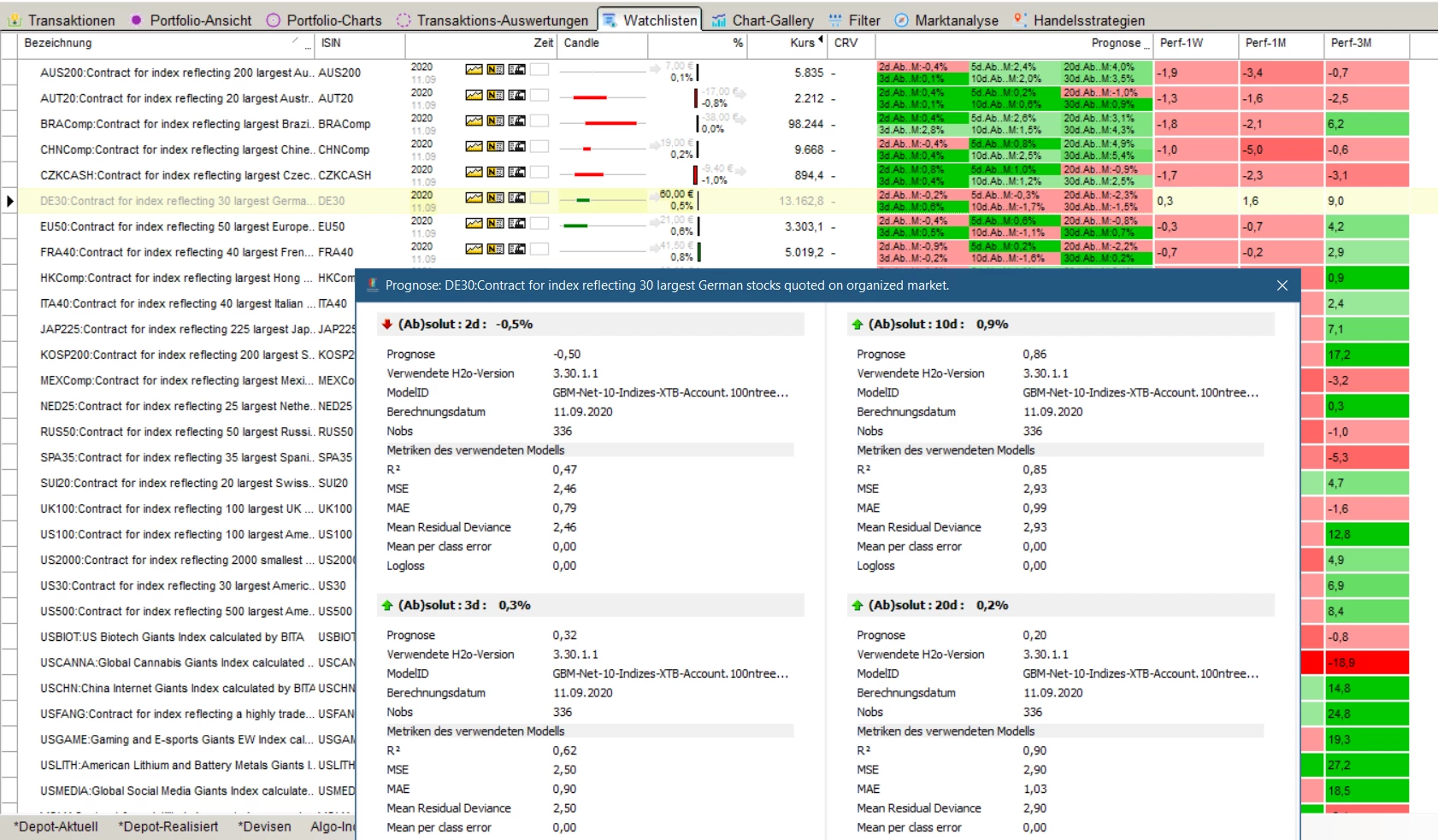Click row selector for AUT20 row
Viewport: 1438px width, 840px height.
9,98
